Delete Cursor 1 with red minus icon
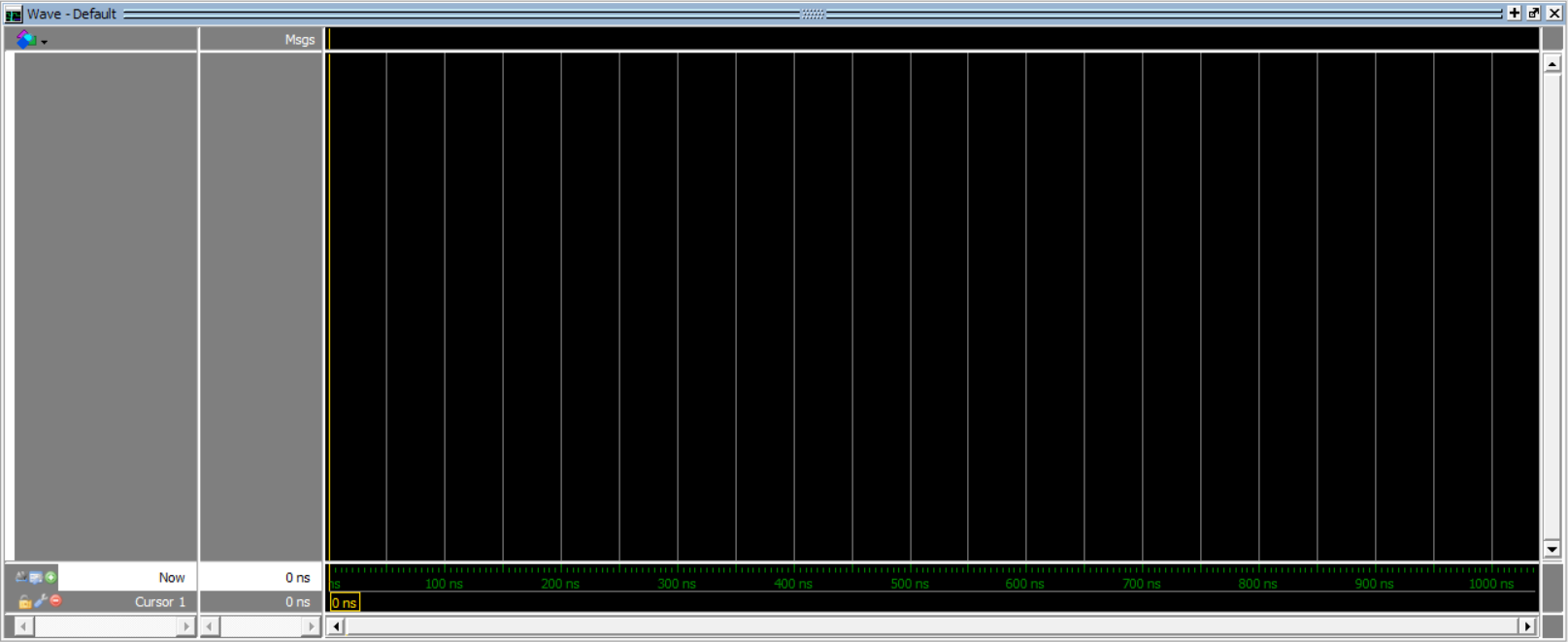This screenshot has width=1568, height=642. pos(55,601)
